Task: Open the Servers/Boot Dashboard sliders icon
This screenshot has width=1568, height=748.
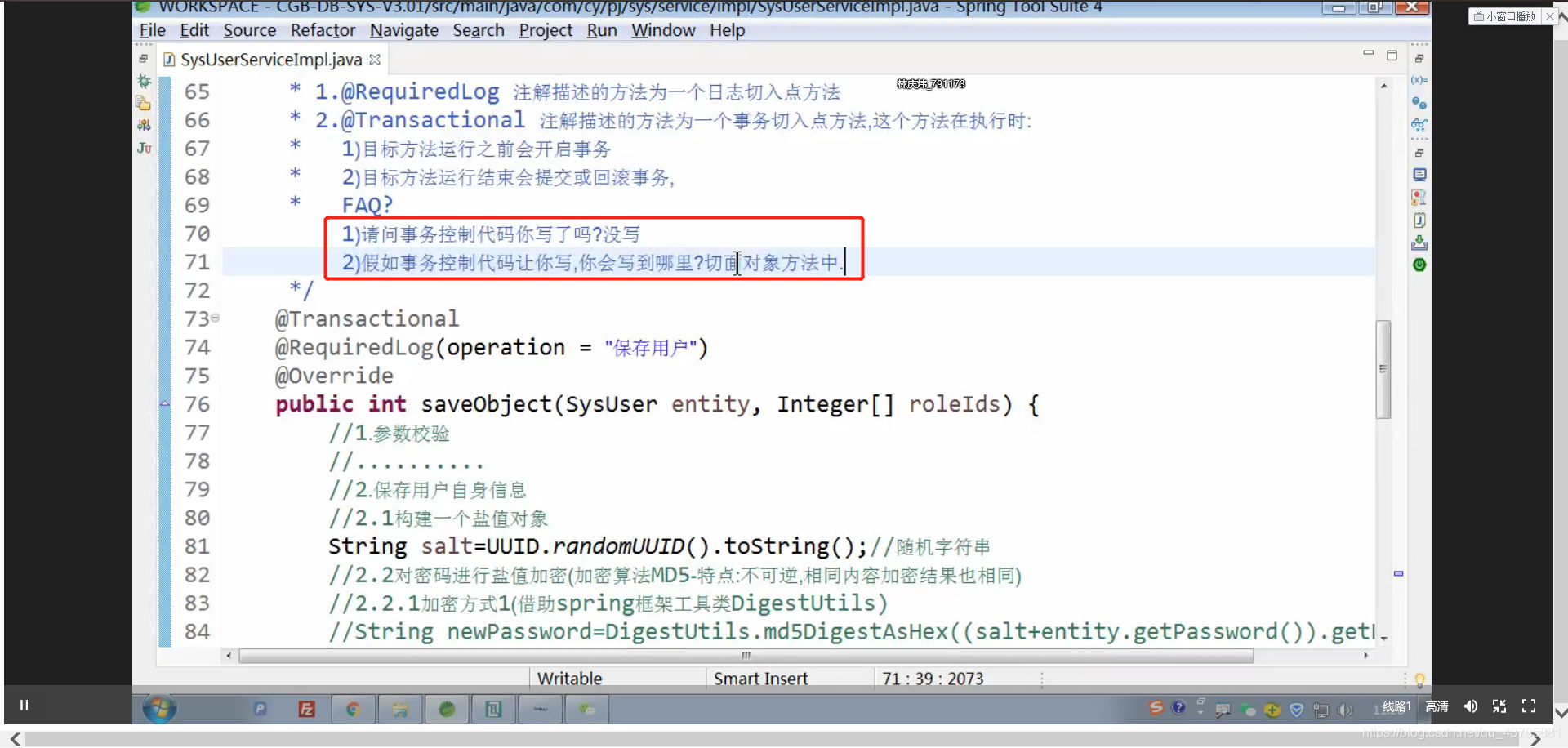Action: click(144, 125)
